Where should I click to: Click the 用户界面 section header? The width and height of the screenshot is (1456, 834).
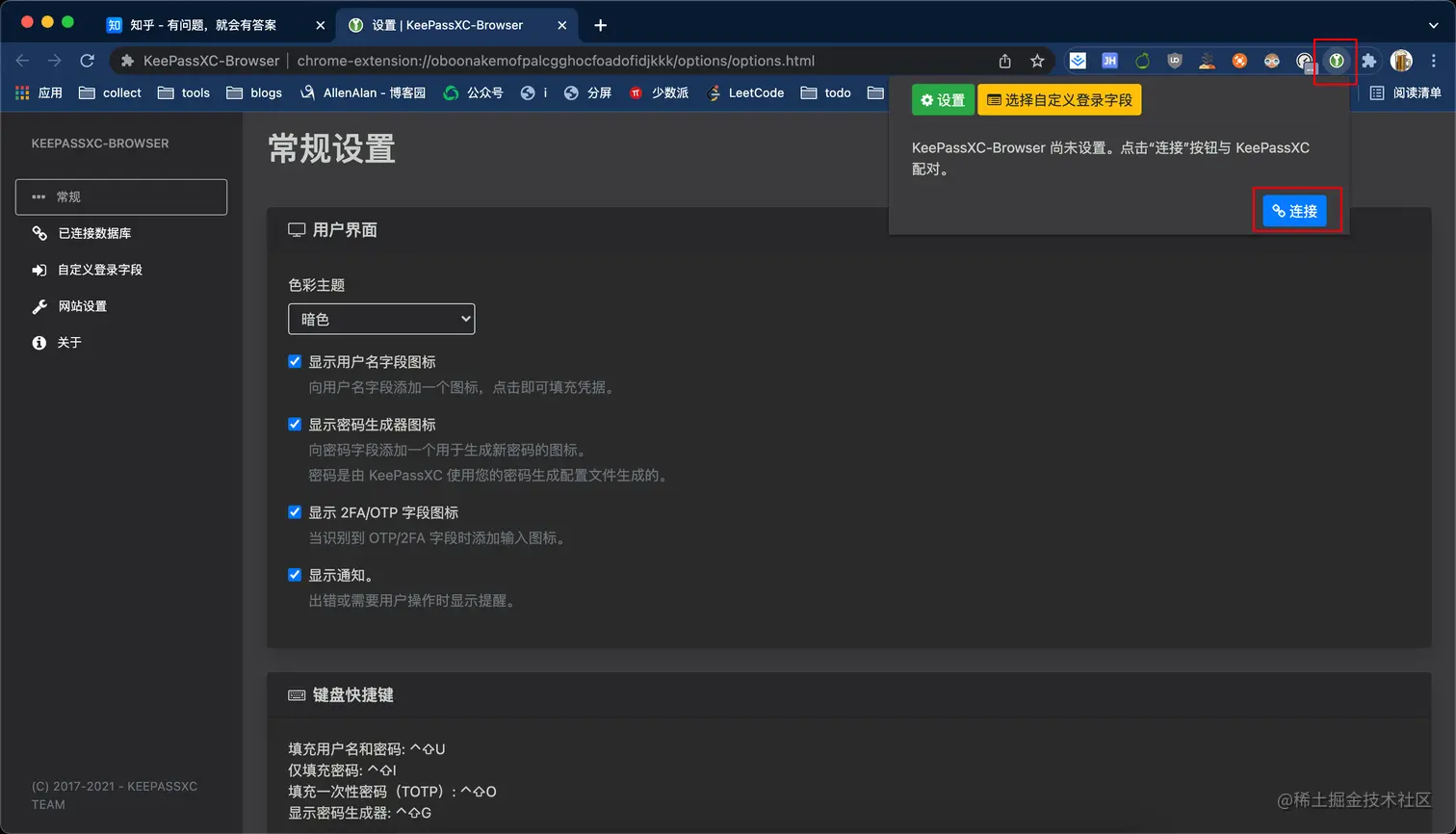point(333,230)
